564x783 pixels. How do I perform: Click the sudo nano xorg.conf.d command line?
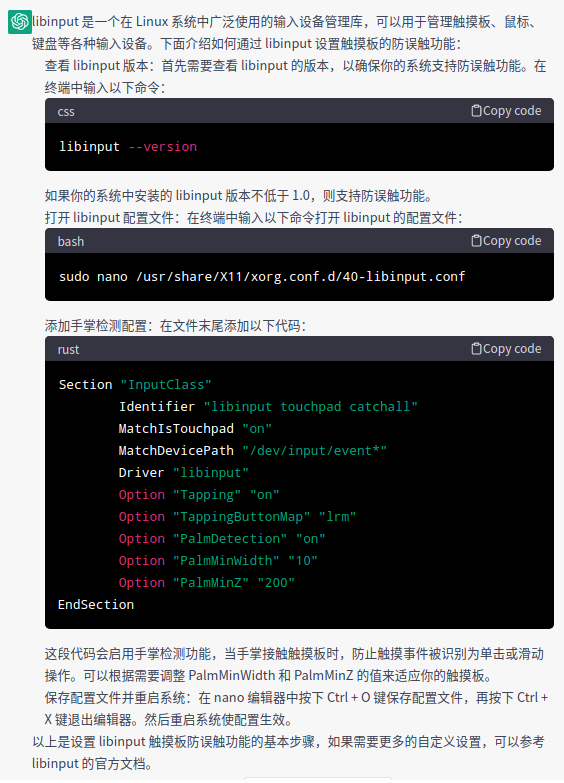(262, 277)
